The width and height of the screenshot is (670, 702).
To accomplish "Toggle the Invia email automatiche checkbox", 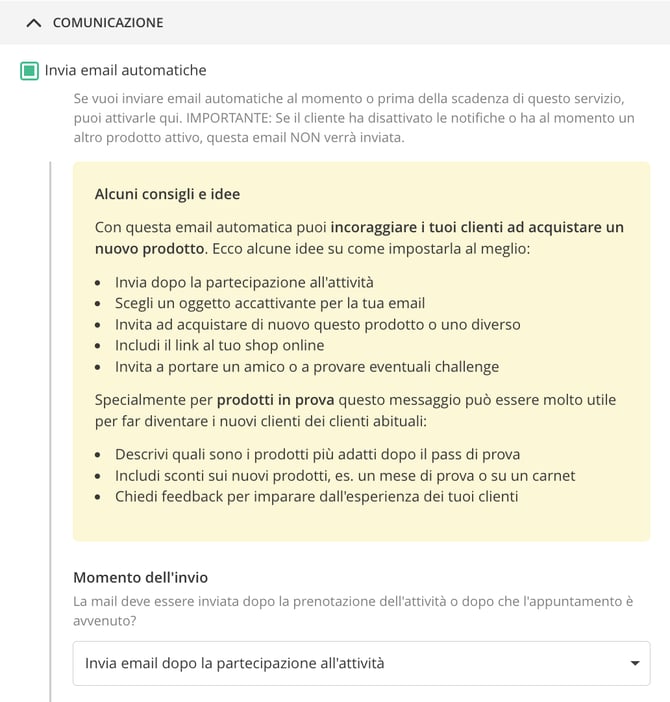I will point(30,71).
